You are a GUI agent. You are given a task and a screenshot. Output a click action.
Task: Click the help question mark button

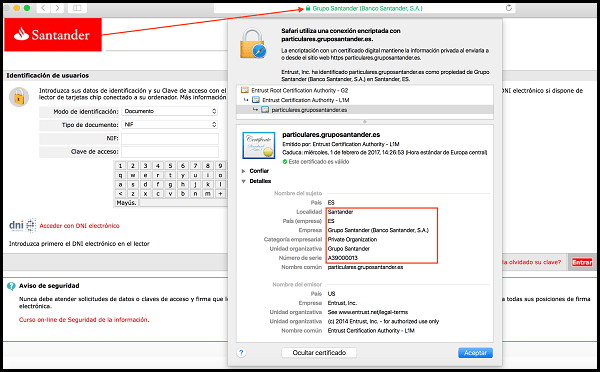click(241, 352)
